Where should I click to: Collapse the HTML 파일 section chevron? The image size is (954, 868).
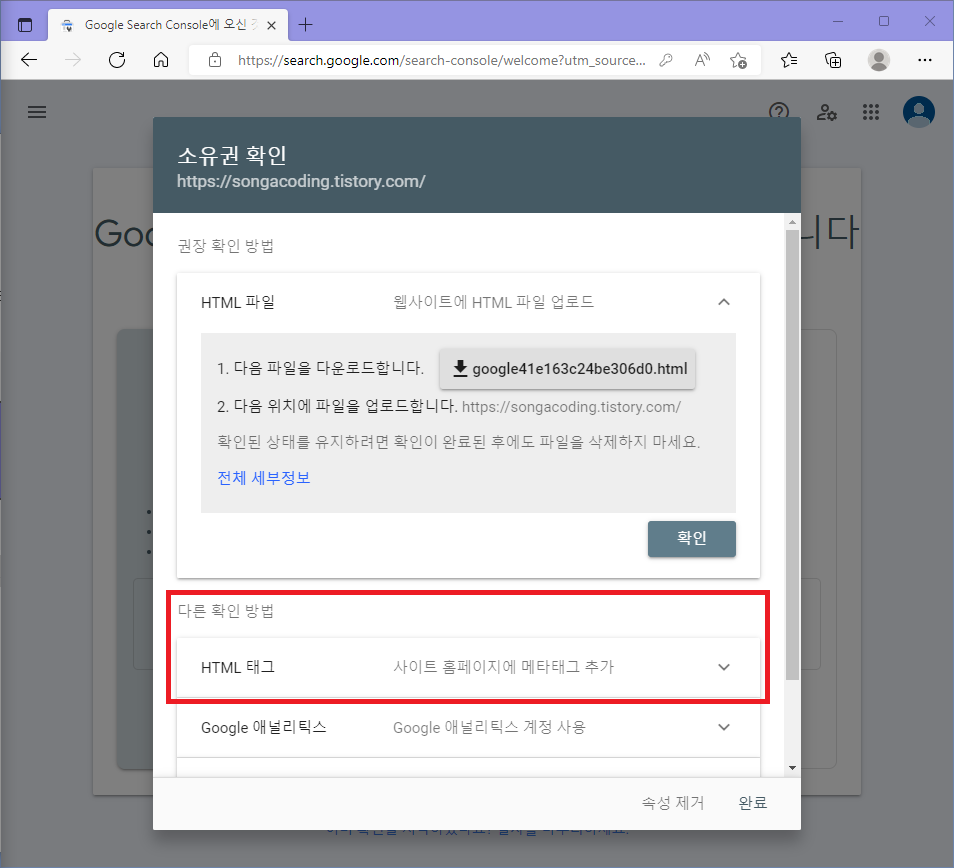(723, 302)
